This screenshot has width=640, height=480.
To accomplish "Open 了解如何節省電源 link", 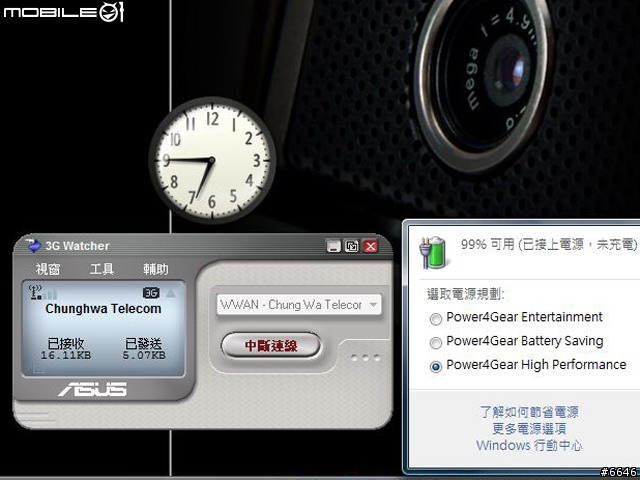I will click(x=529, y=412).
